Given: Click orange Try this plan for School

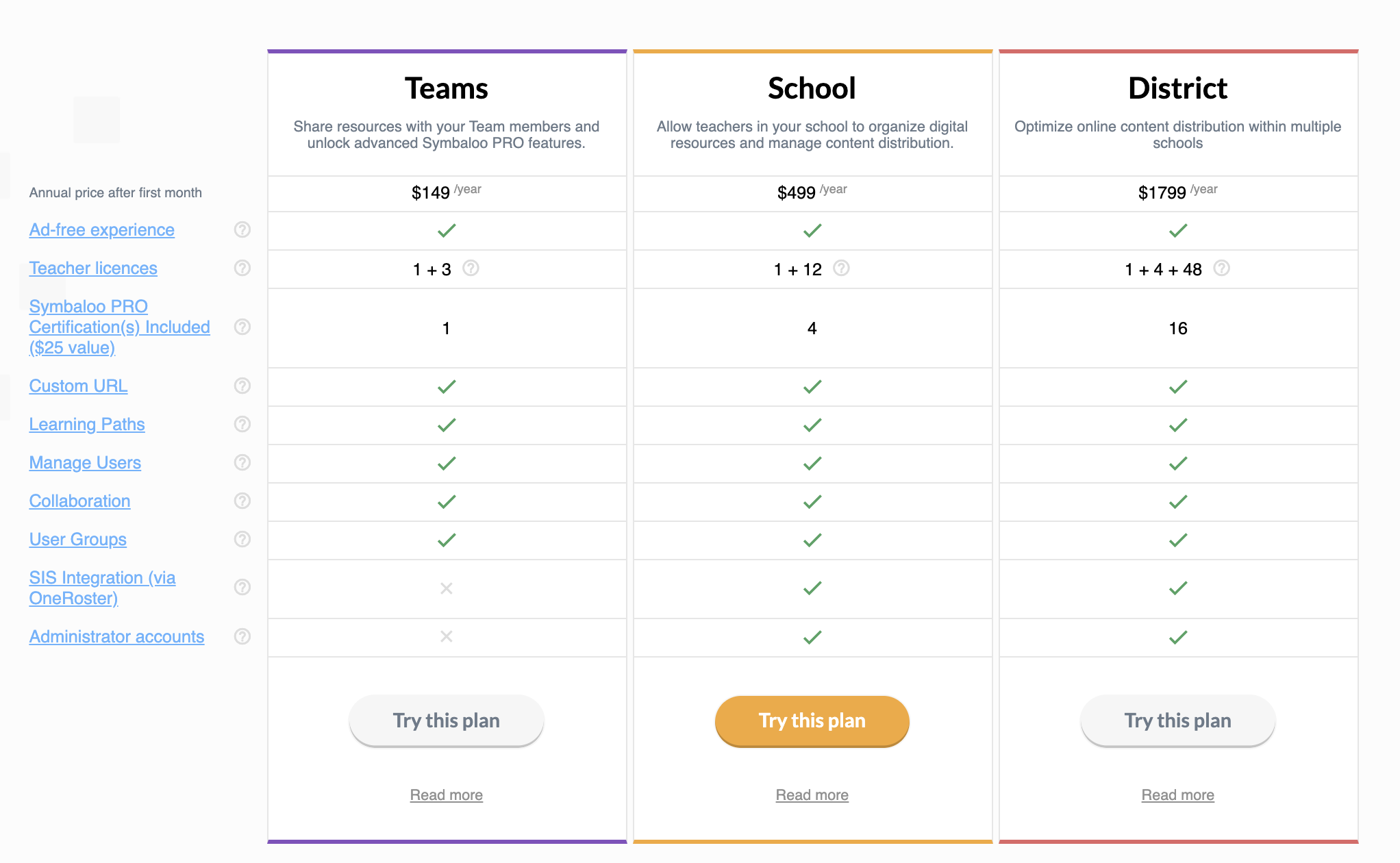Looking at the screenshot, I should click(x=812, y=721).
